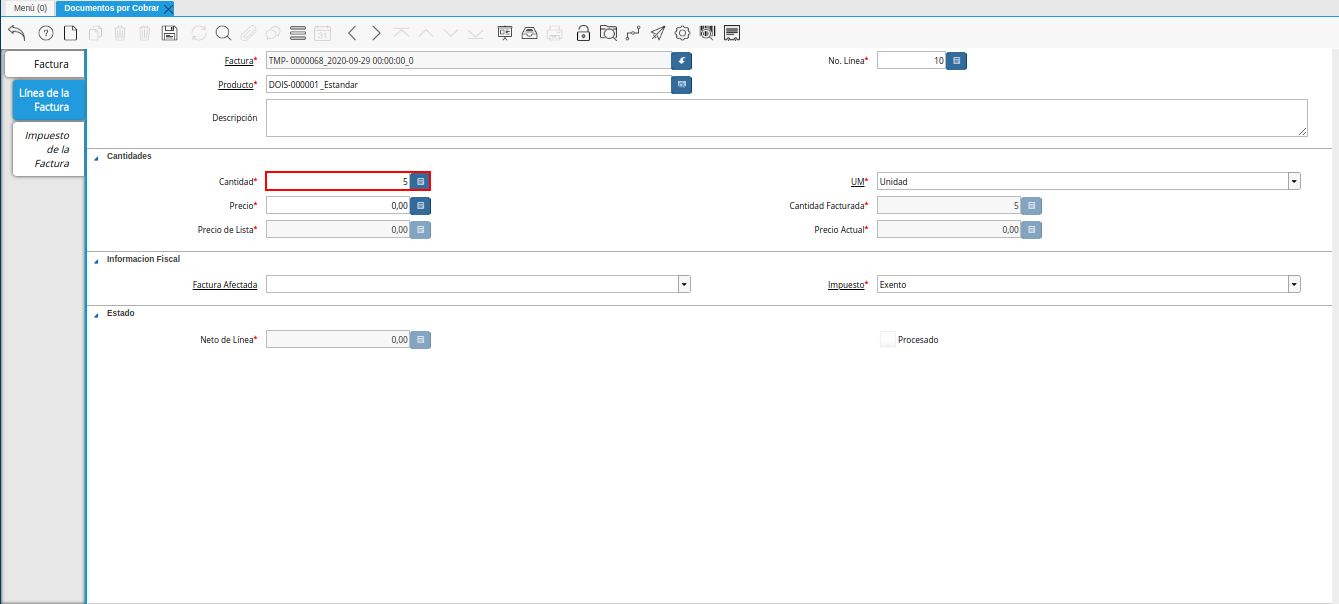Image resolution: width=1339 pixels, height=604 pixels.
Task: Switch to the Menú (0) tab
Action: pos(28,8)
